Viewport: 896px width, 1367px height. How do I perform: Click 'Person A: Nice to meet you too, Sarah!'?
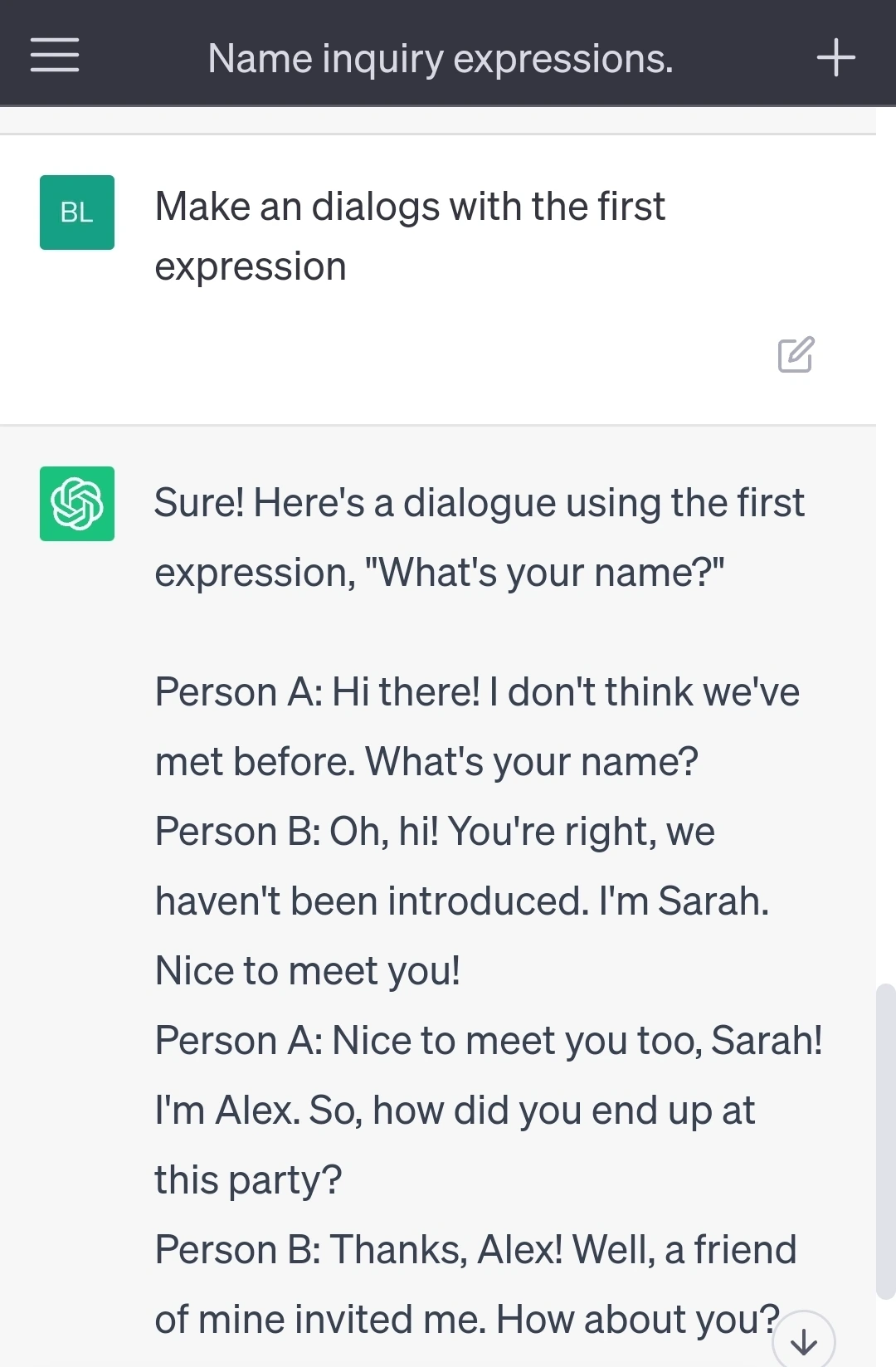point(488,1041)
